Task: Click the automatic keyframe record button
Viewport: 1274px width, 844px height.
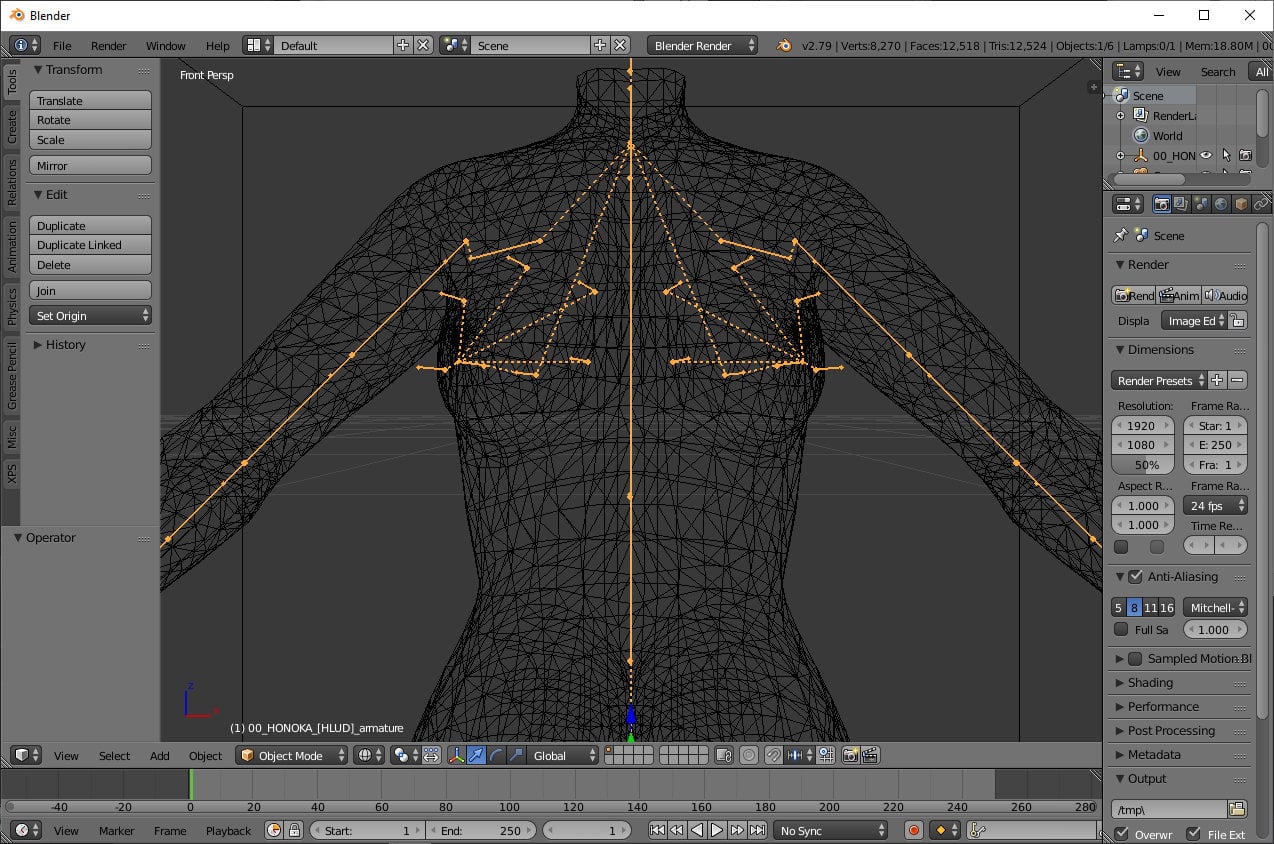Action: (x=913, y=830)
